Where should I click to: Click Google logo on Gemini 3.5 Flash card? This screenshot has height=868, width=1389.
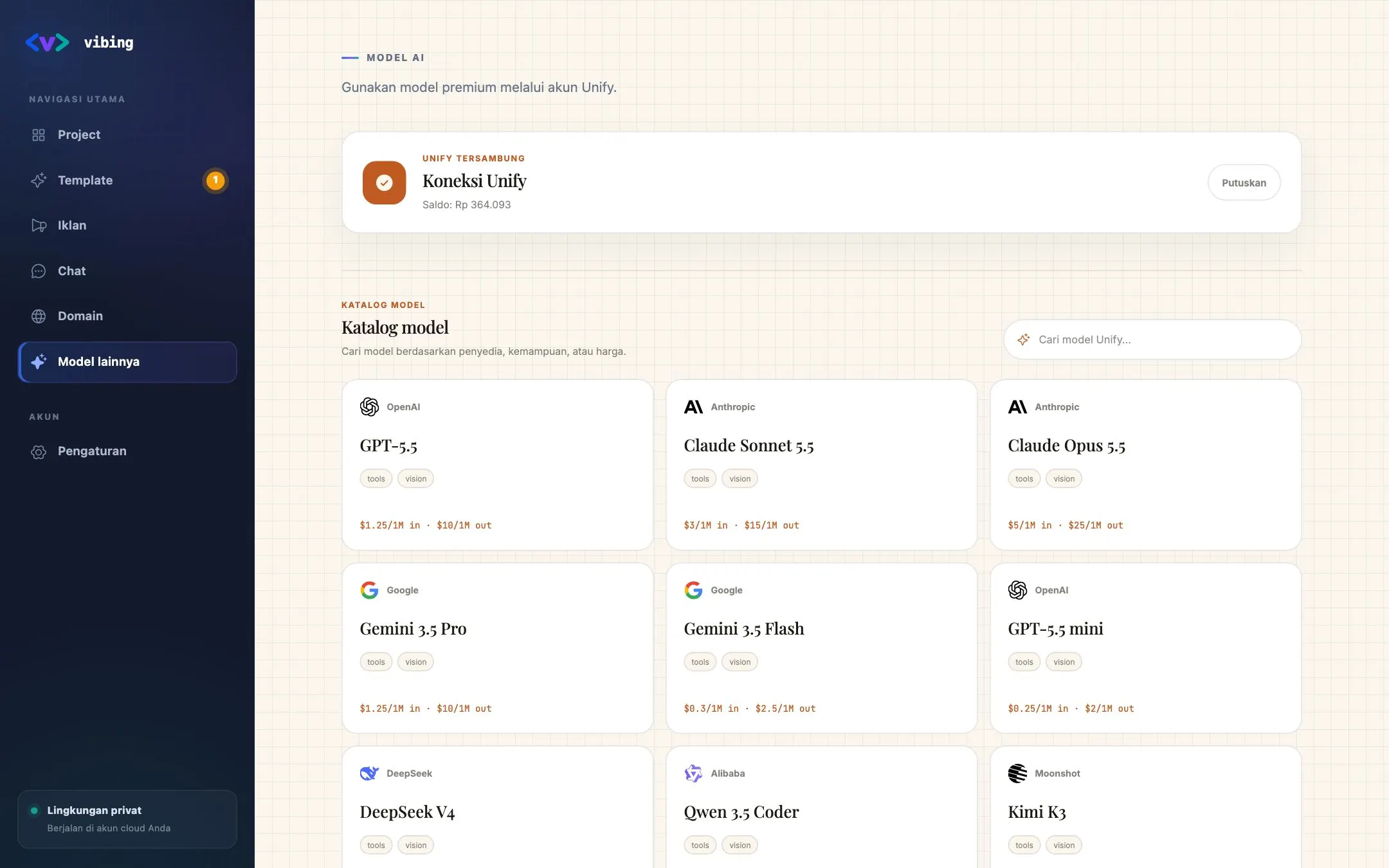[693, 590]
